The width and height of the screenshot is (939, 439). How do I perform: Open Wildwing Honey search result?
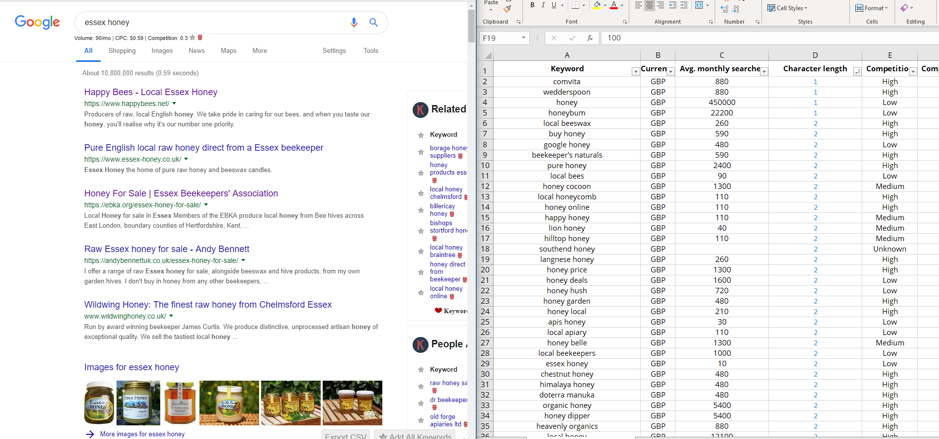coord(208,304)
